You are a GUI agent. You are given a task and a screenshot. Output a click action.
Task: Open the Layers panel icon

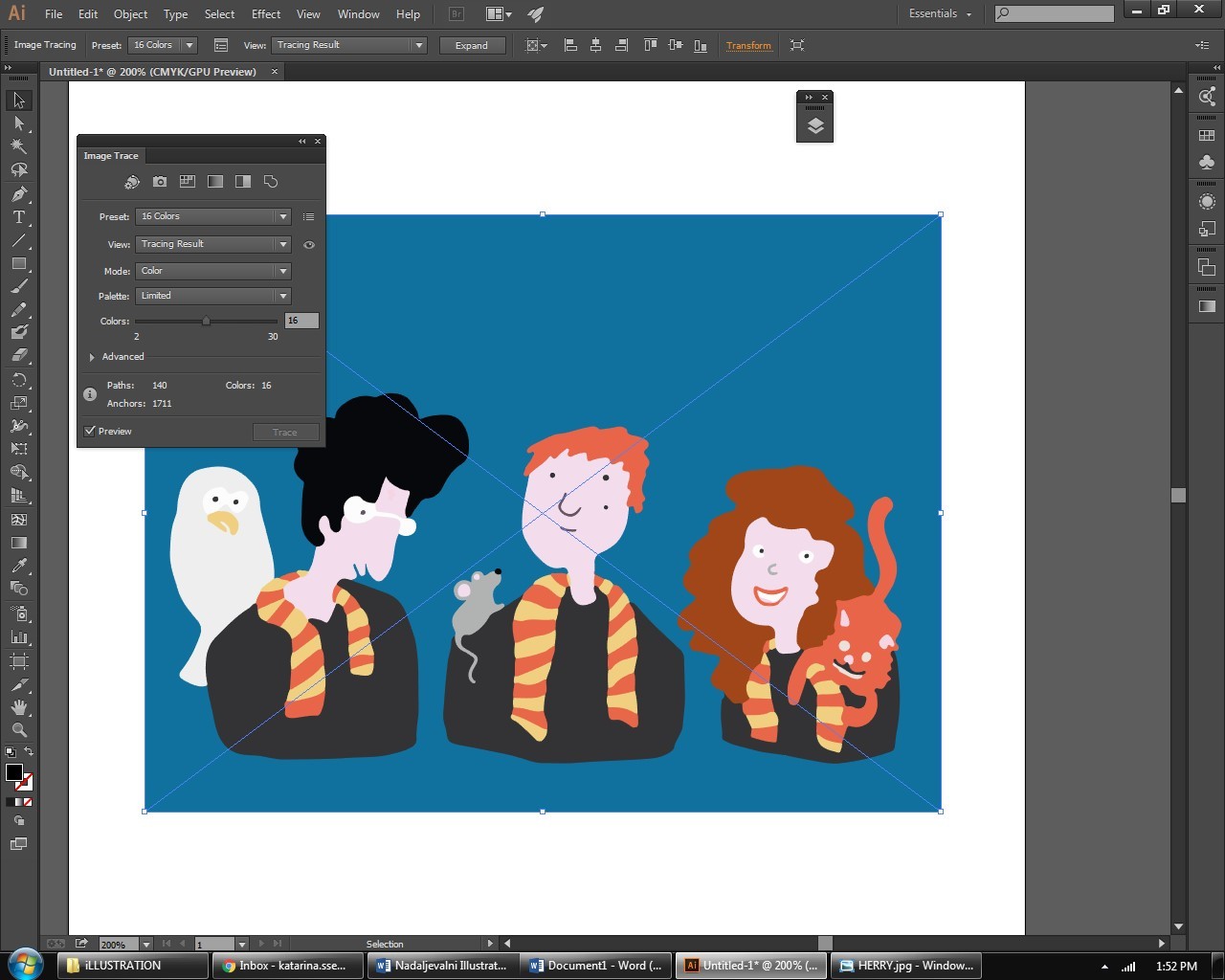tap(815, 126)
